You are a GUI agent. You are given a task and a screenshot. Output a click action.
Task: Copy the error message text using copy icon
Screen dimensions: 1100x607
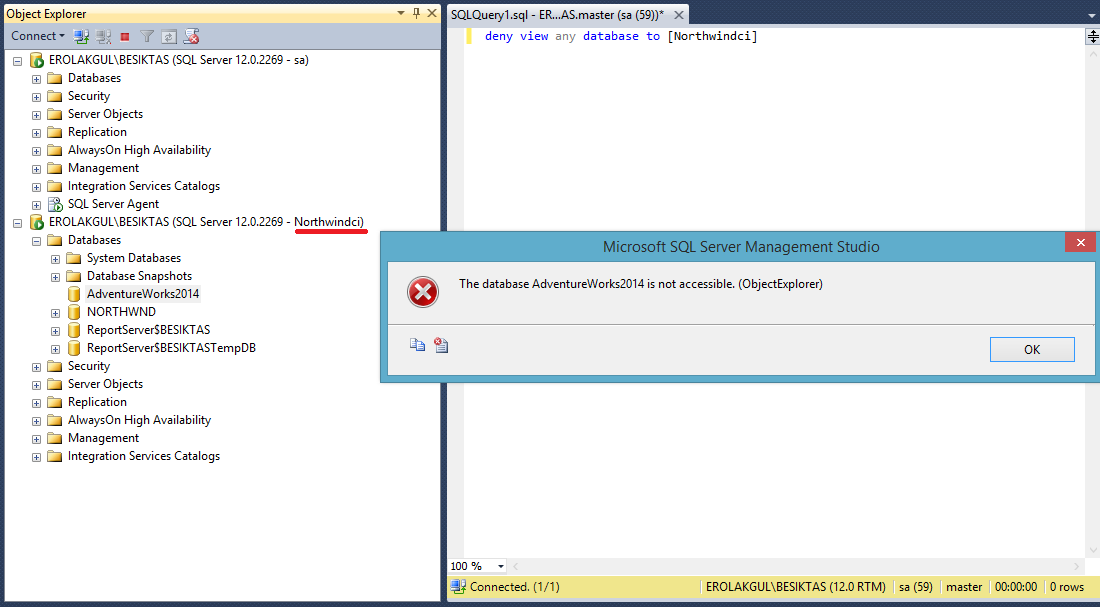point(418,345)
